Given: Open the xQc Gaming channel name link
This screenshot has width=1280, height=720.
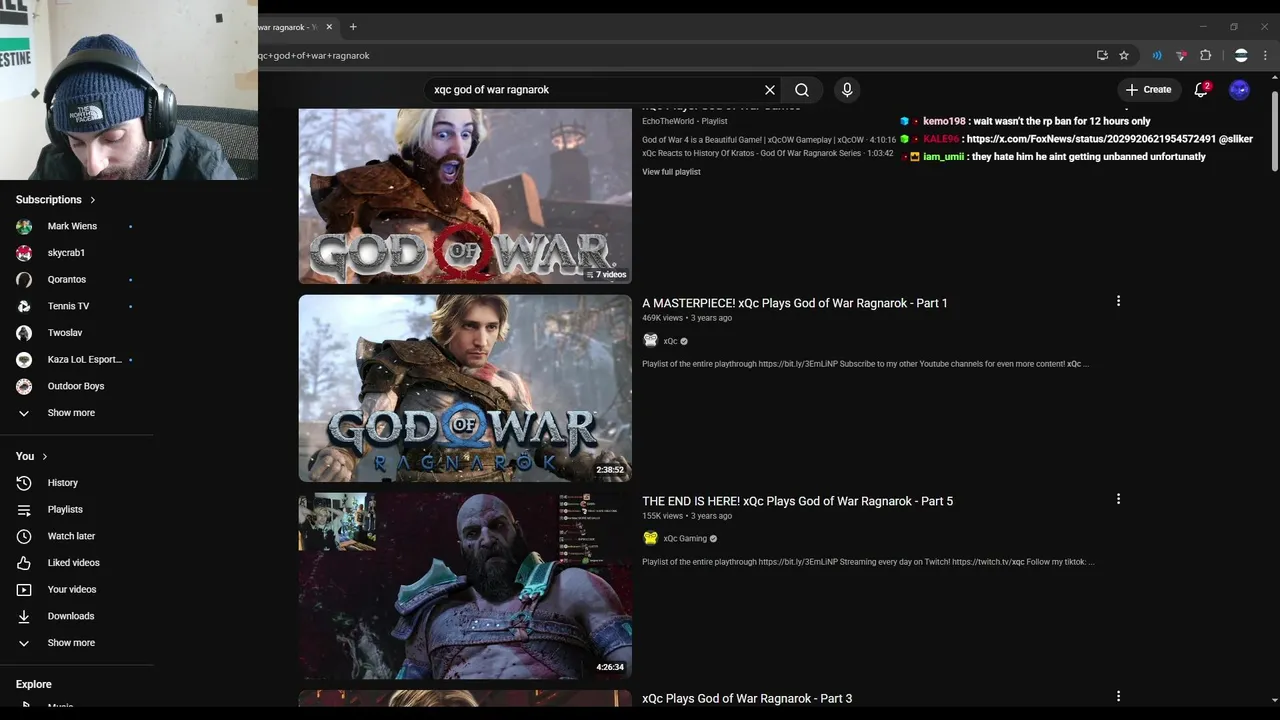Looking at the screenshot, I should pyautogui.click(x=685, y=538).
